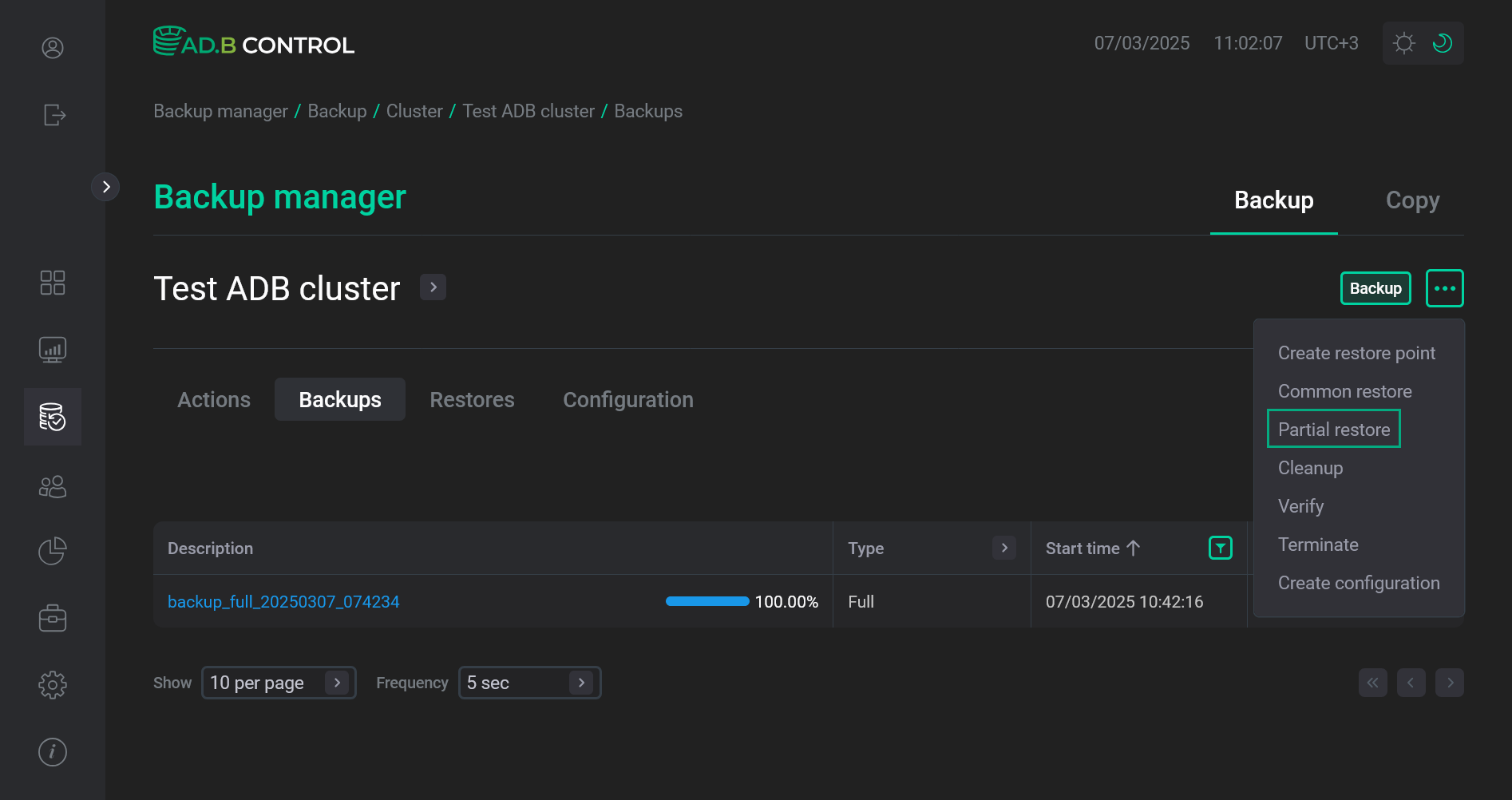The width and height of the screenshot is (1512, 800).
Task: Choose Cleanup from menu
Action: coord(1310,468)
